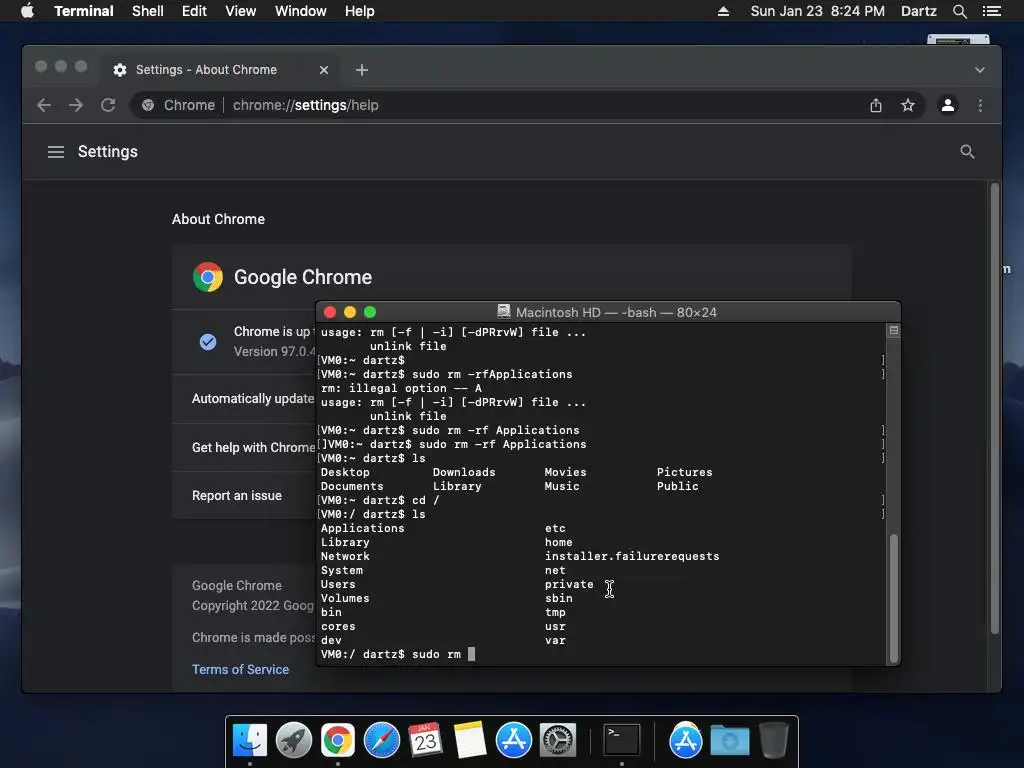Search settings with magnifier icon
1024x768 pixels.
[x=967, y=152]
